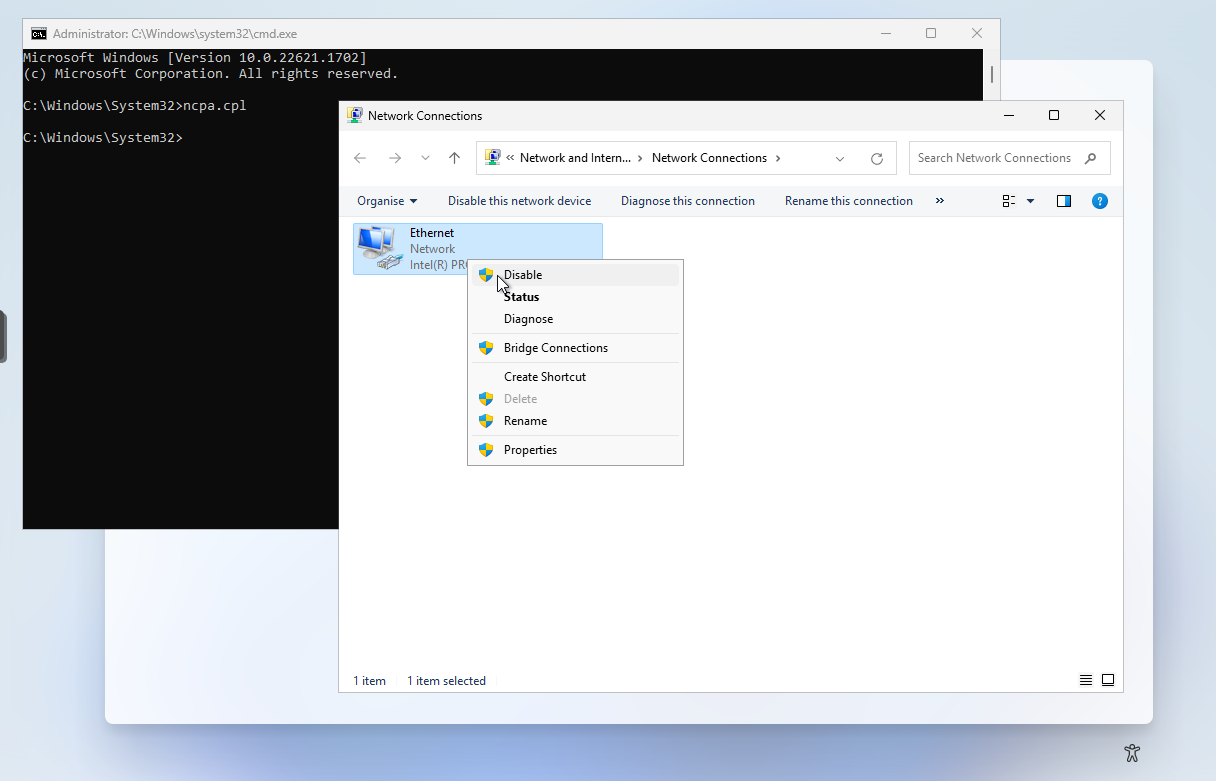The height and width of the screenshot is (781, 1216).
Task: Click the address bar network icon
Action: click(x=492, y=158)
